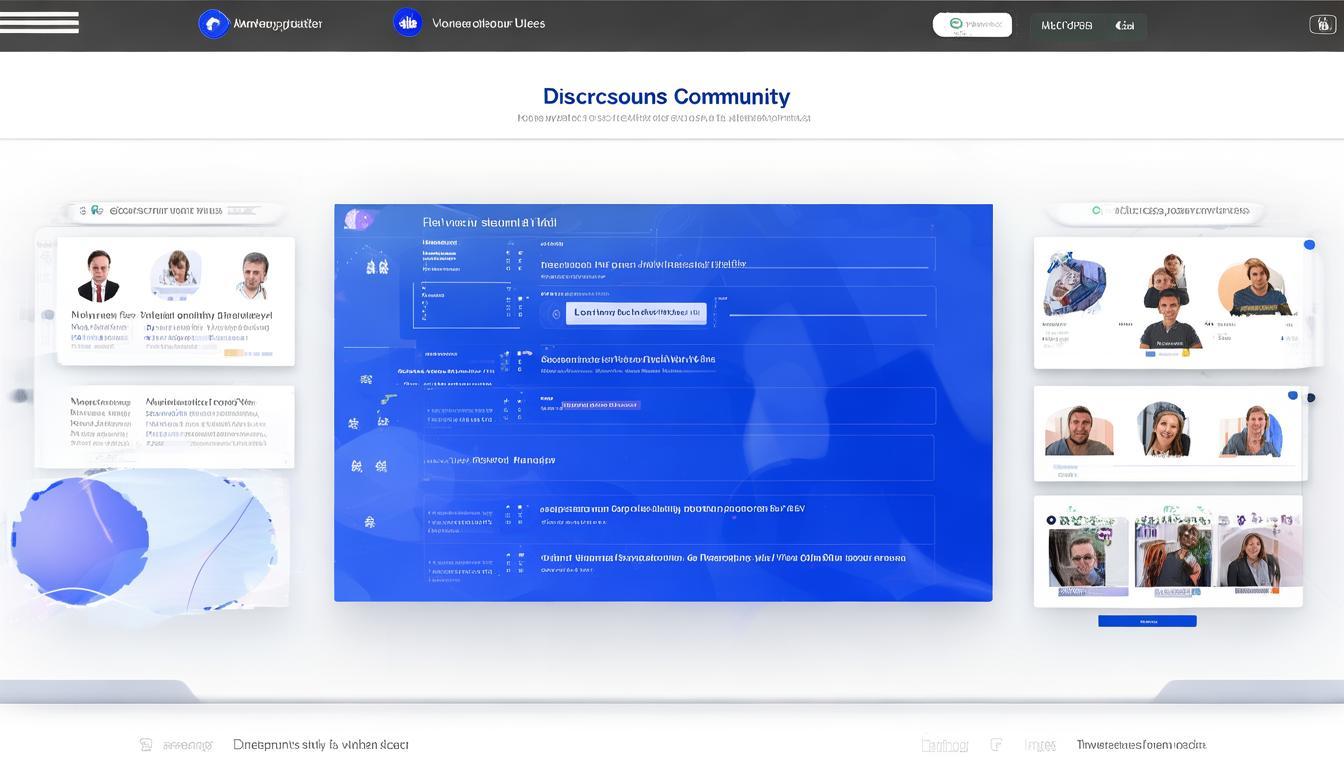Click the lock icon at far top right
Screen dimensions: 1344x768
[x=1323, y=22]
